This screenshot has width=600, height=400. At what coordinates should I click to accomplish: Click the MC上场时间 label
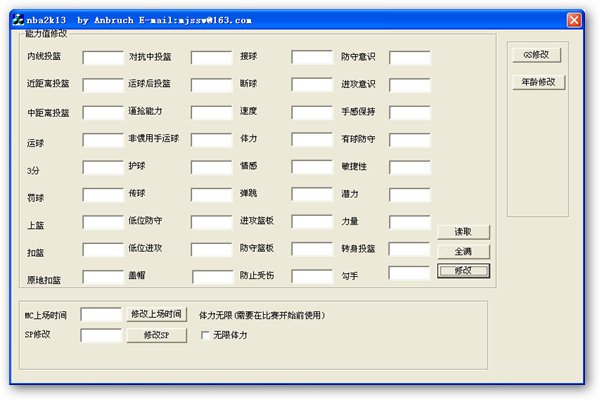[46, 315]
